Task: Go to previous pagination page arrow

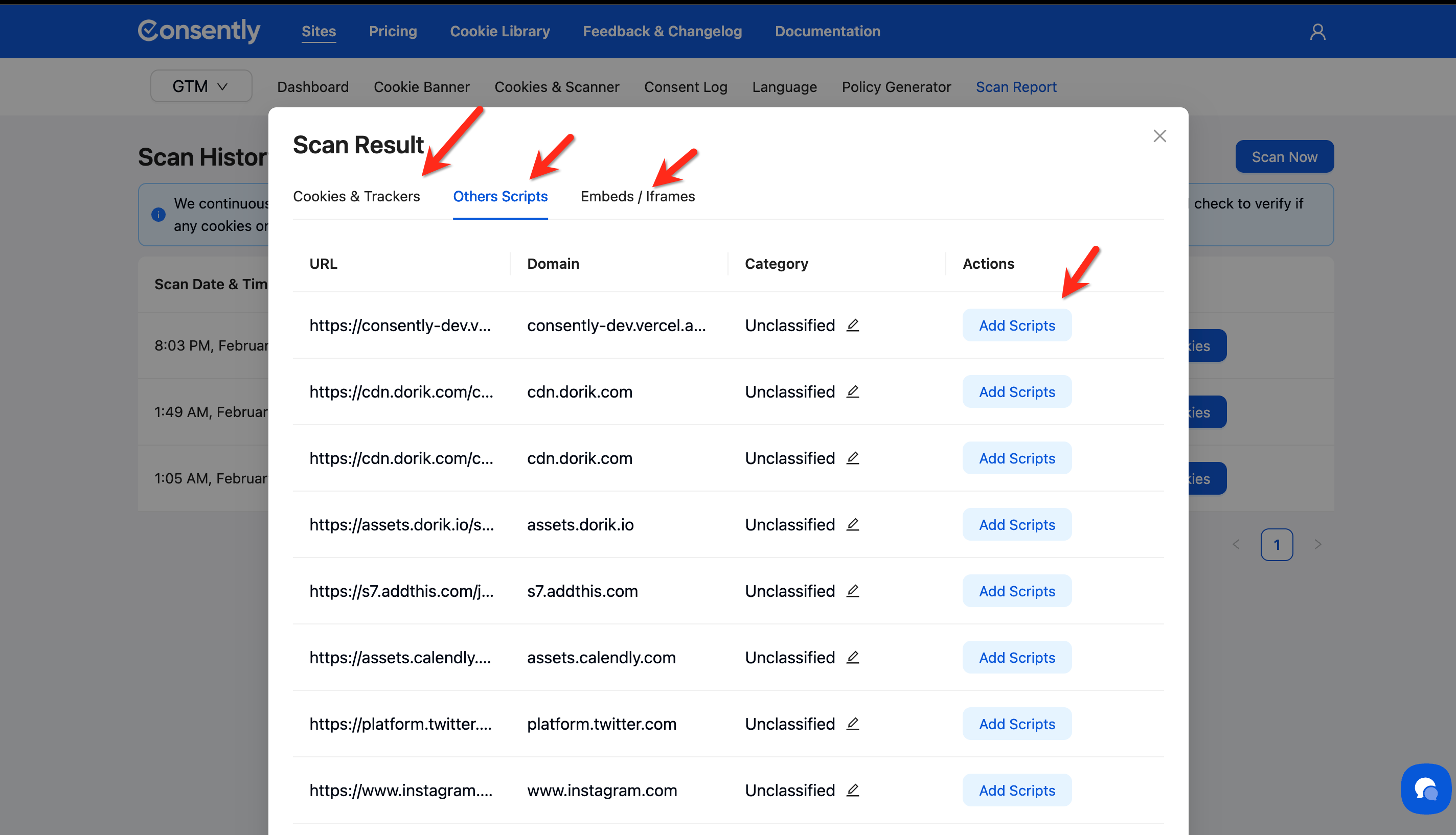Action: pos(1236,544)
